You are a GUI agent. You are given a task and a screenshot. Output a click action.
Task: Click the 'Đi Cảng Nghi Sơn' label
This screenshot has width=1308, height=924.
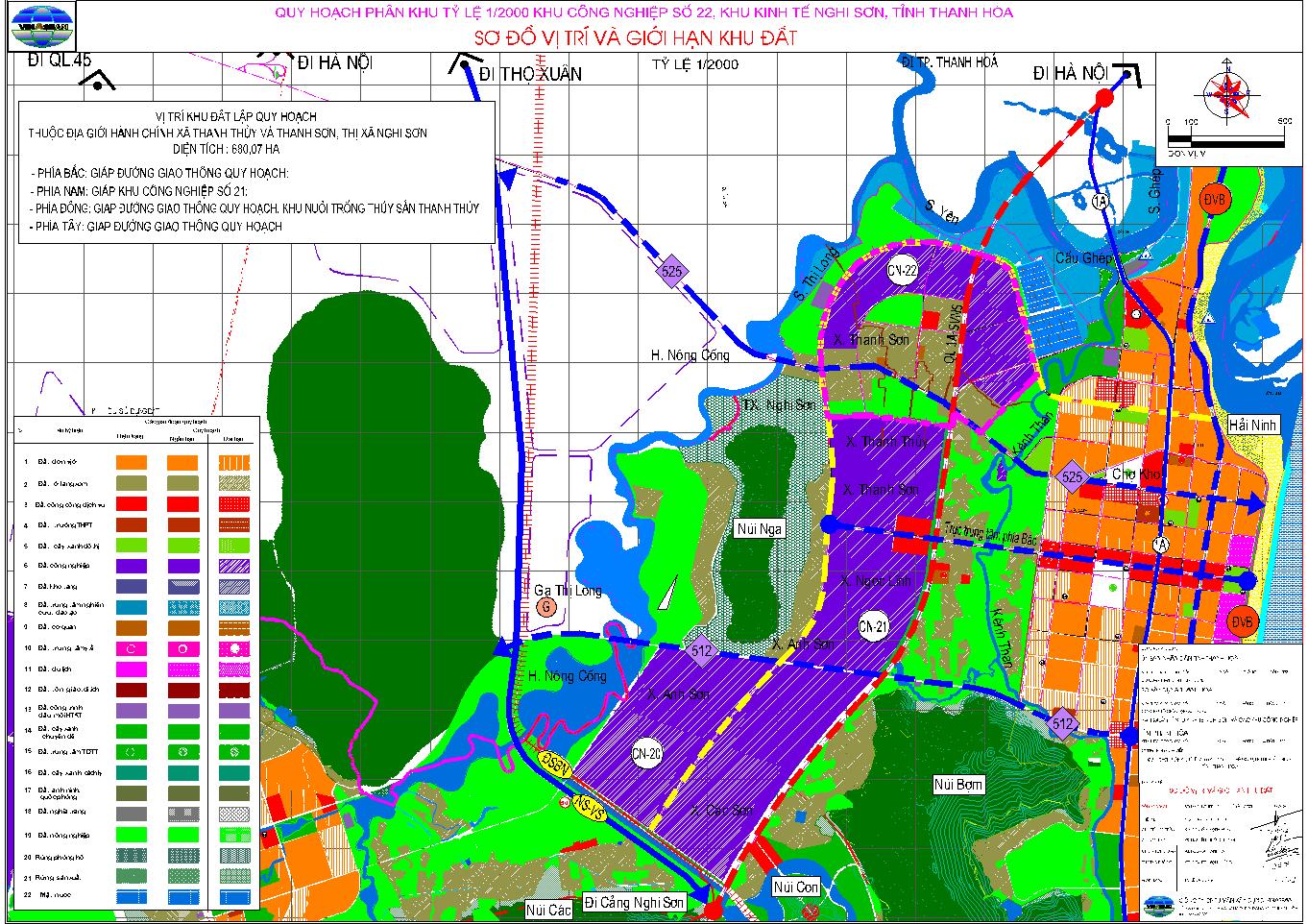[x=634, y=902]
